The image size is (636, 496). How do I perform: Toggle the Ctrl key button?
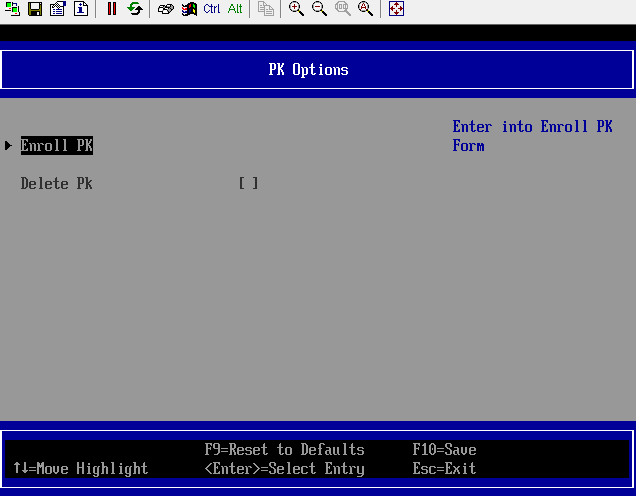tap(212, 9)
